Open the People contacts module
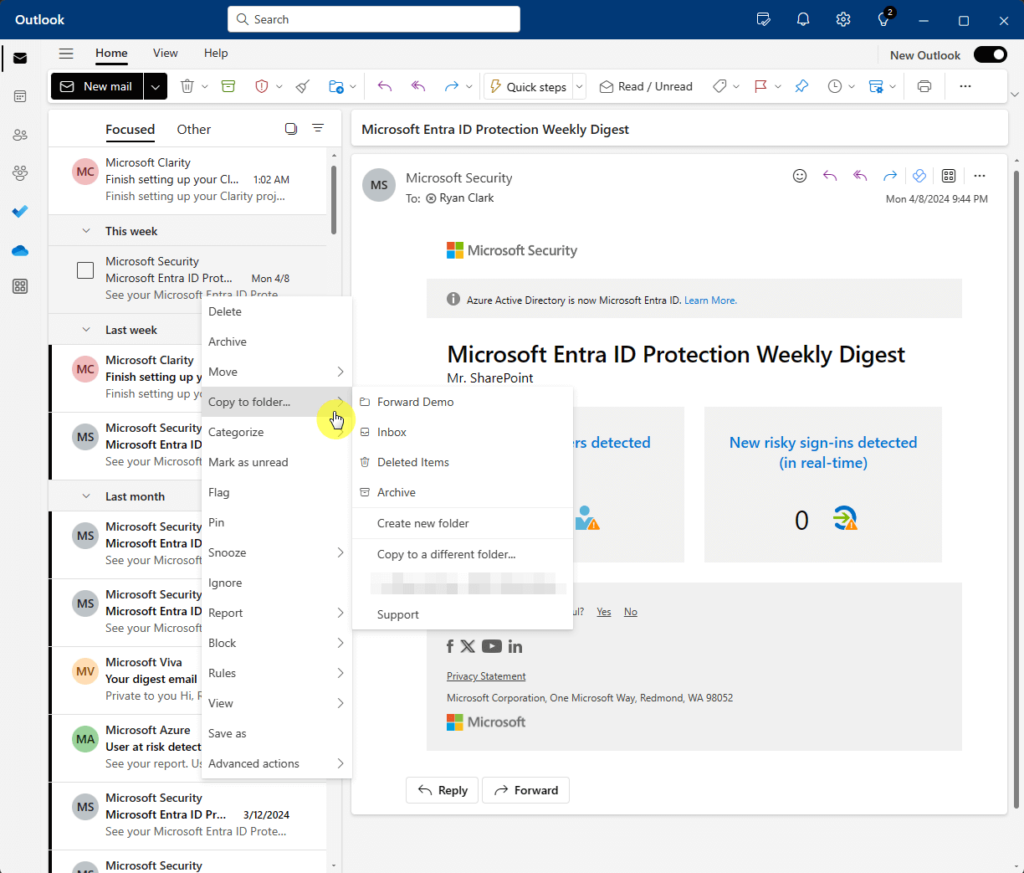 [20, 135]
